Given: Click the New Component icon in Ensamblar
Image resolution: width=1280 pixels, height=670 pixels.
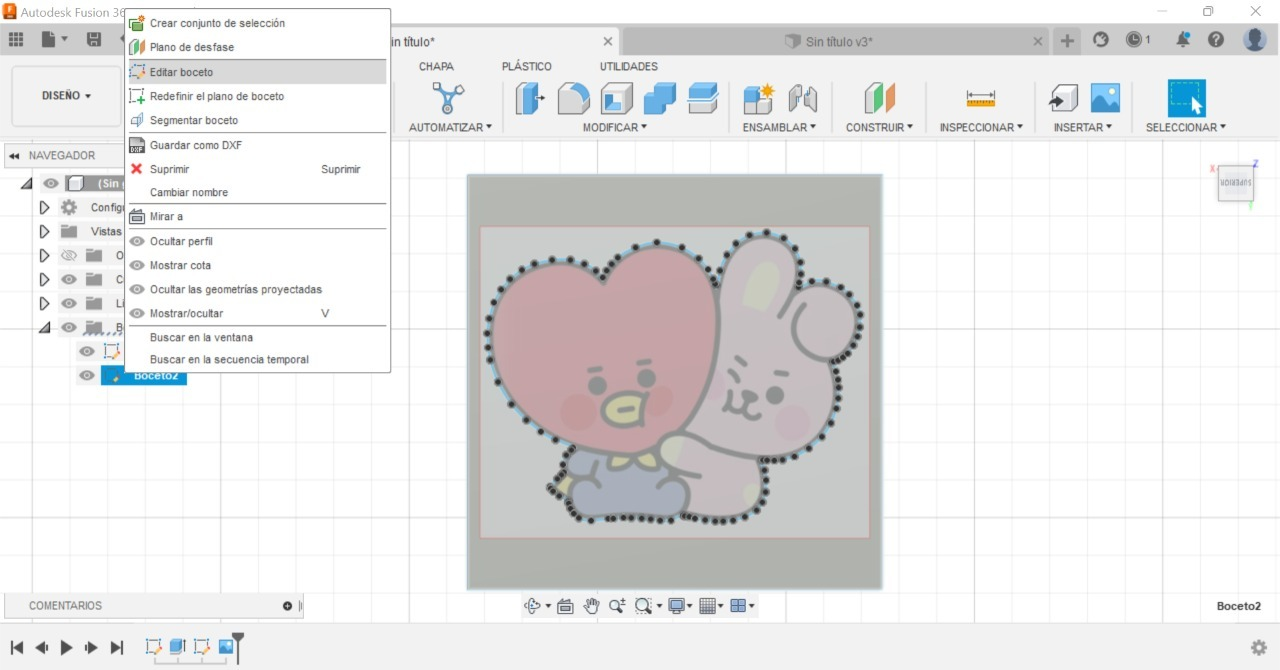Looking at the screenshot, I should [759, 98].
